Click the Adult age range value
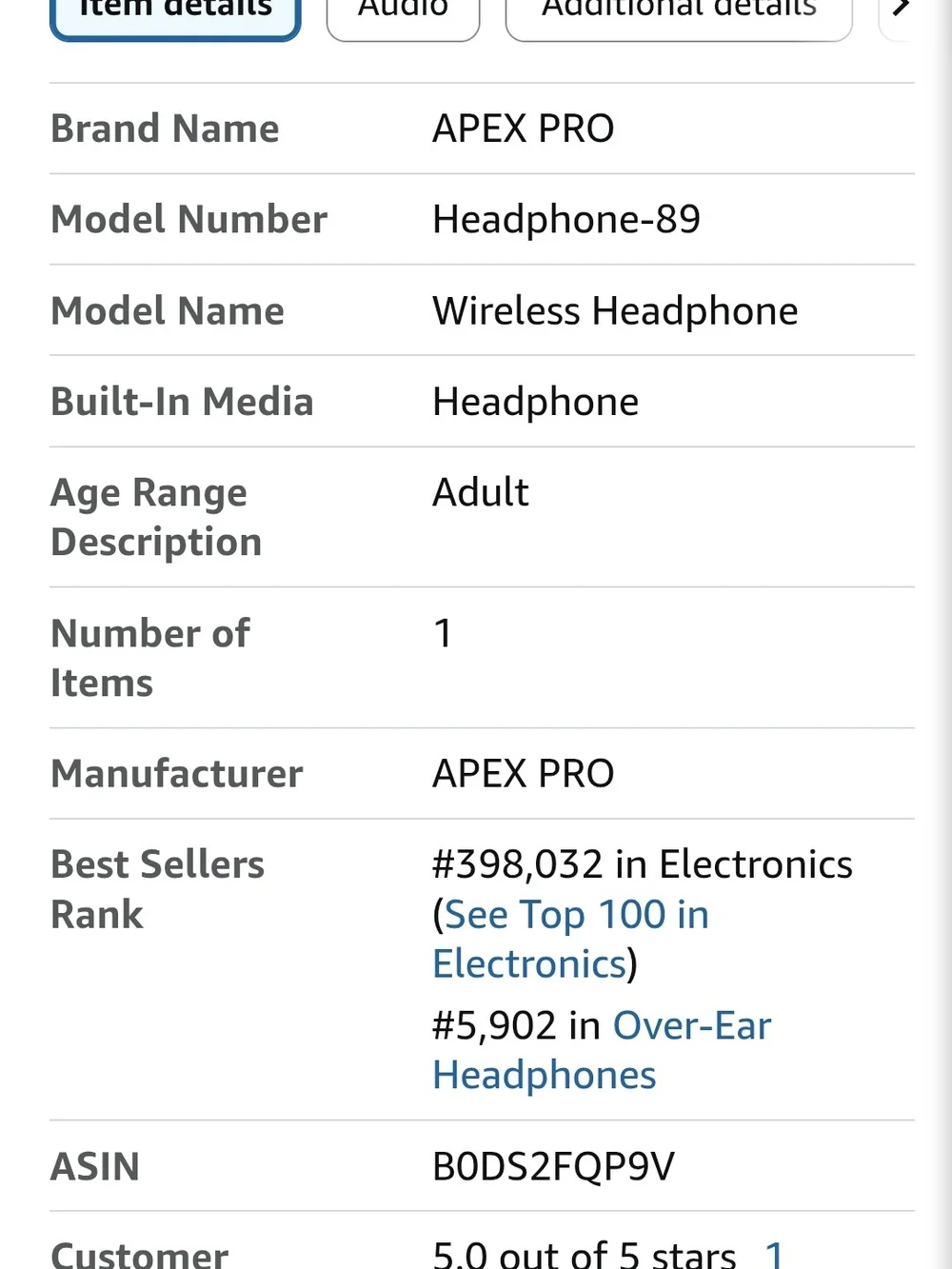Image resolution: width=952 pixels, height=1269 pixels. 481,492
